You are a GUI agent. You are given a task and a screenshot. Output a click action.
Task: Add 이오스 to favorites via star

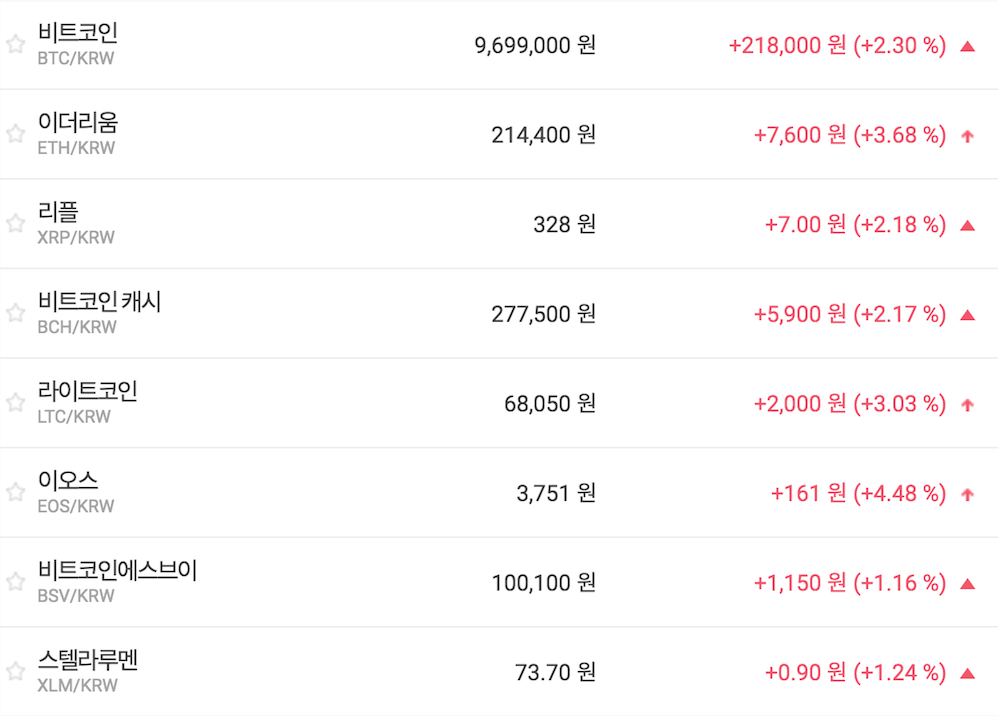pyautogui.click(x=15, y=492)
